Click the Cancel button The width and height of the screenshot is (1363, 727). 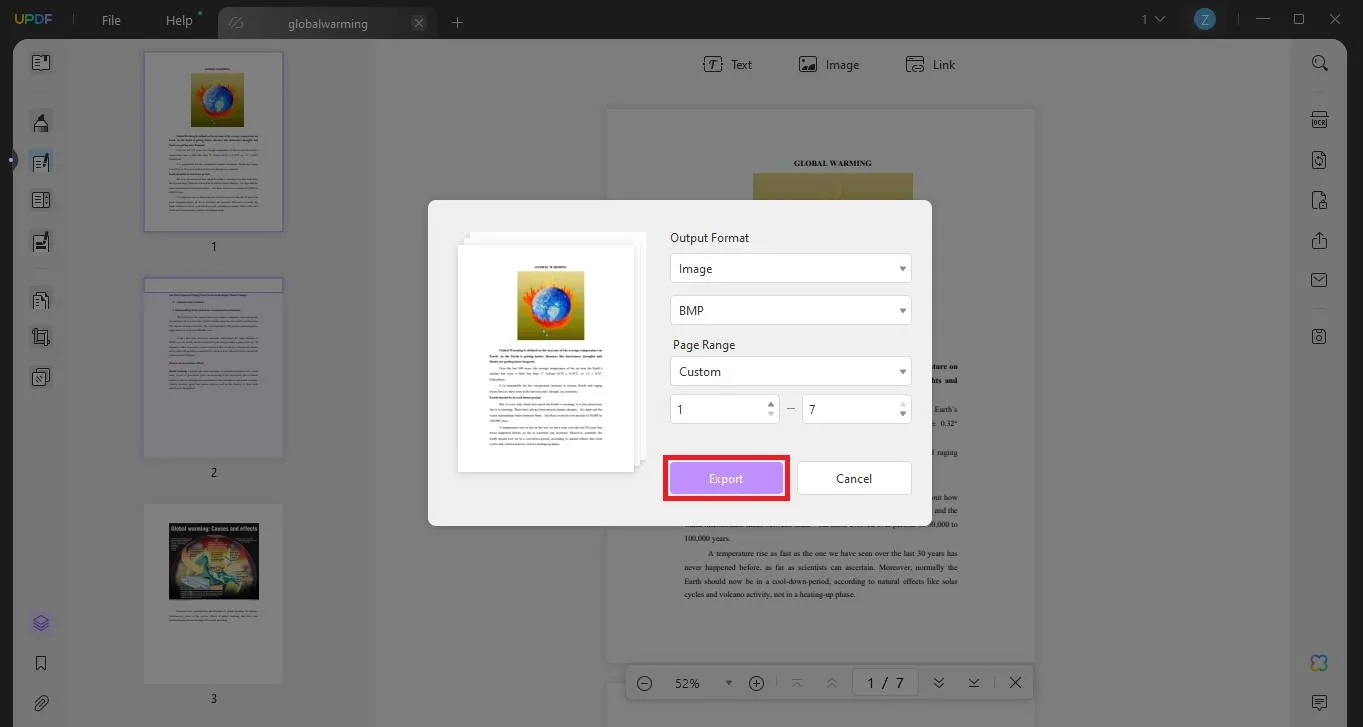coord(854,478)
